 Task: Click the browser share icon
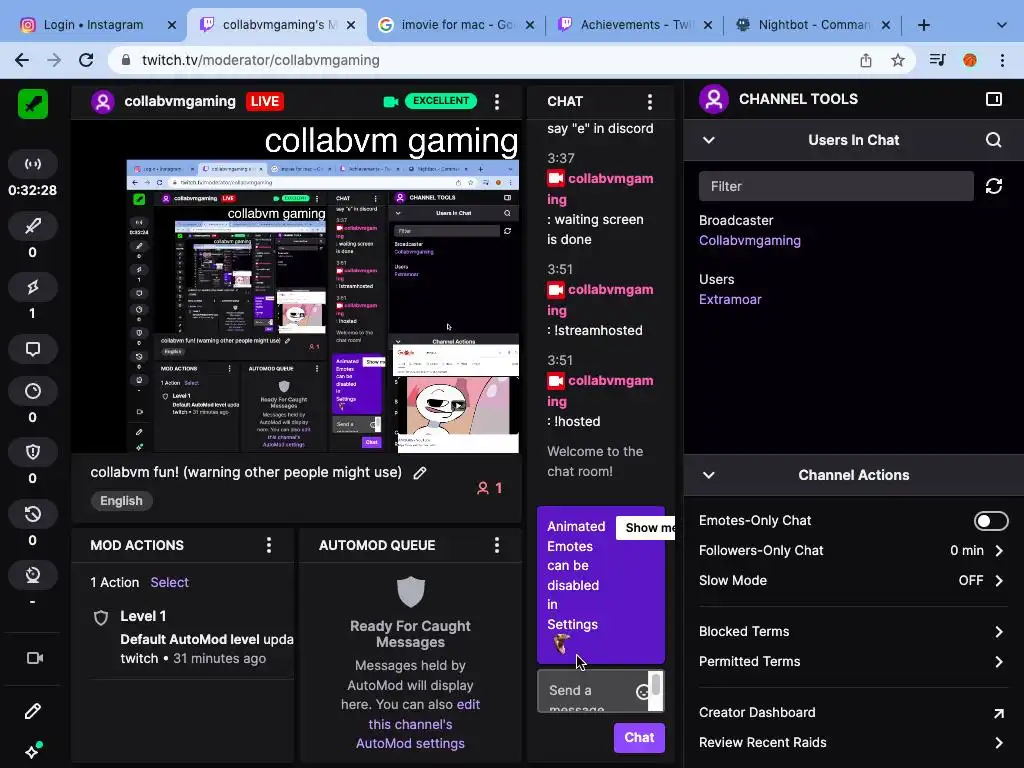coord(866,60)
